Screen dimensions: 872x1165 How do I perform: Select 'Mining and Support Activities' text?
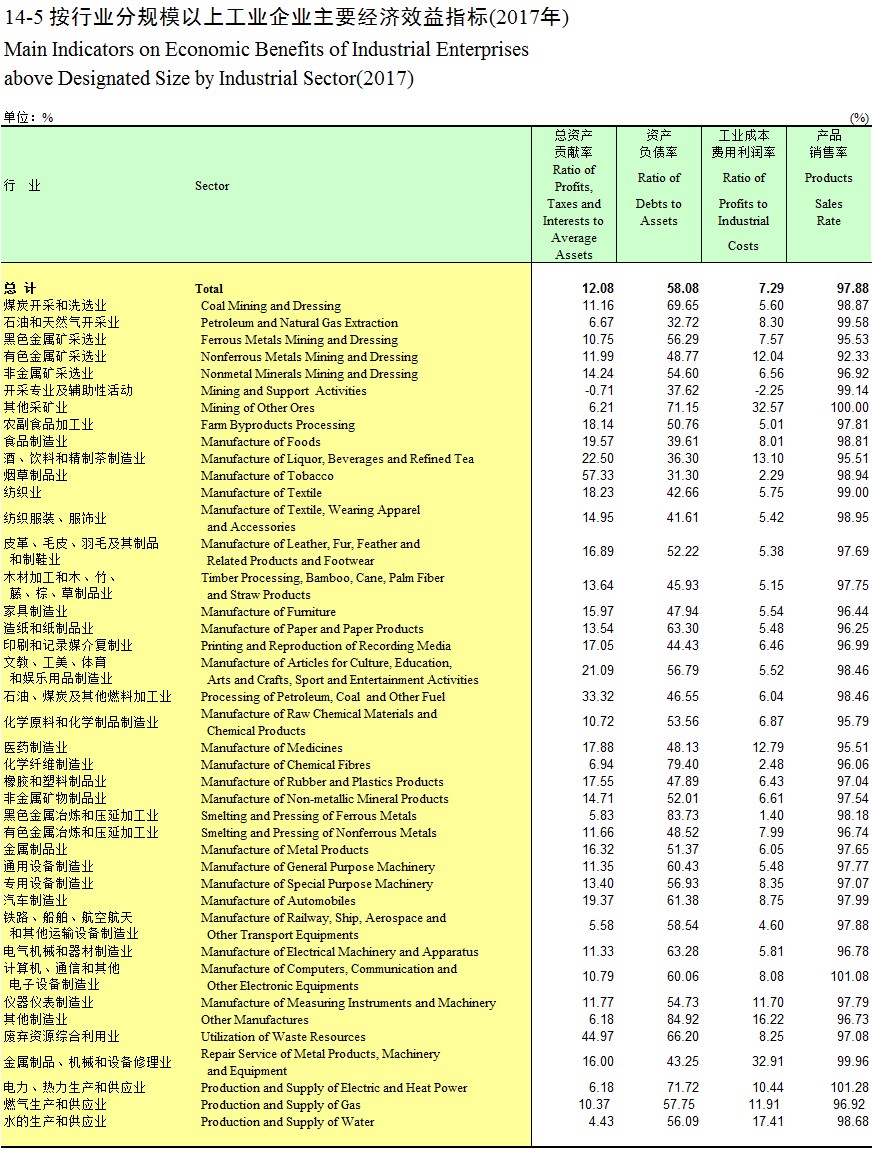point(283,391)
